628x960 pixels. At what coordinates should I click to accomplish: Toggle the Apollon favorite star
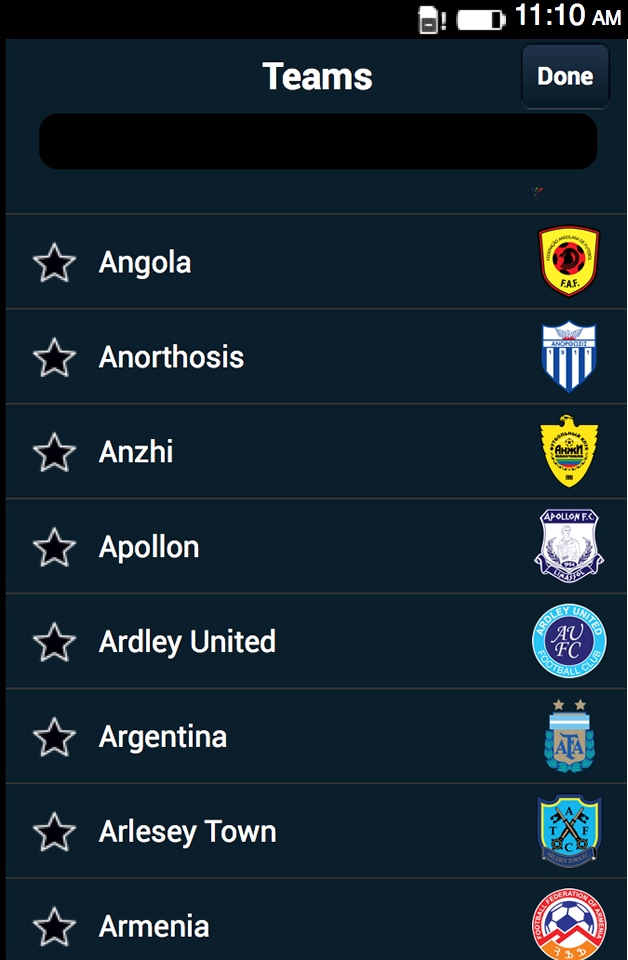pyautogui.click(x=54, y=547)
